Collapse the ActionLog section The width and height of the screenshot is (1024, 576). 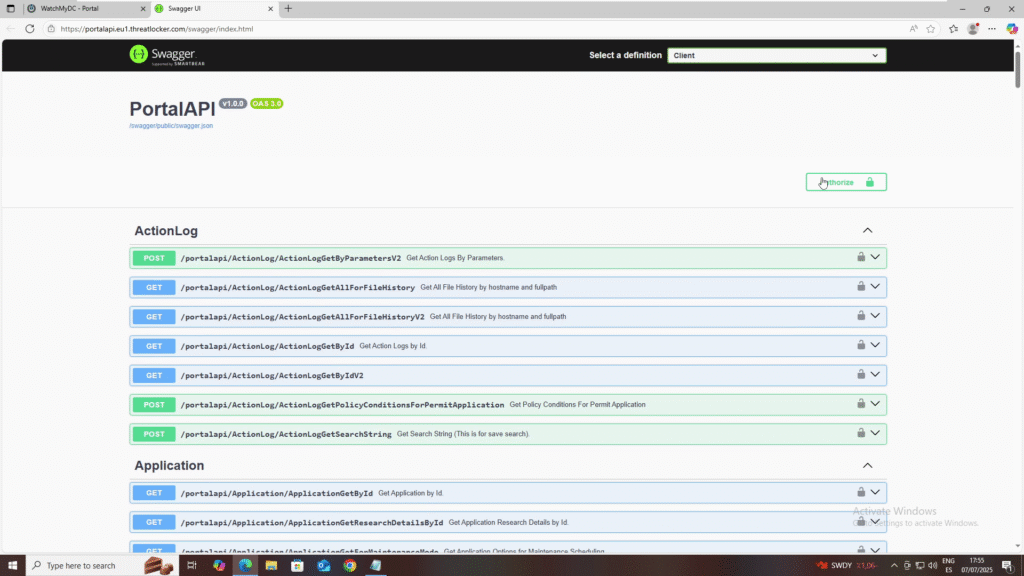[867, 231]
